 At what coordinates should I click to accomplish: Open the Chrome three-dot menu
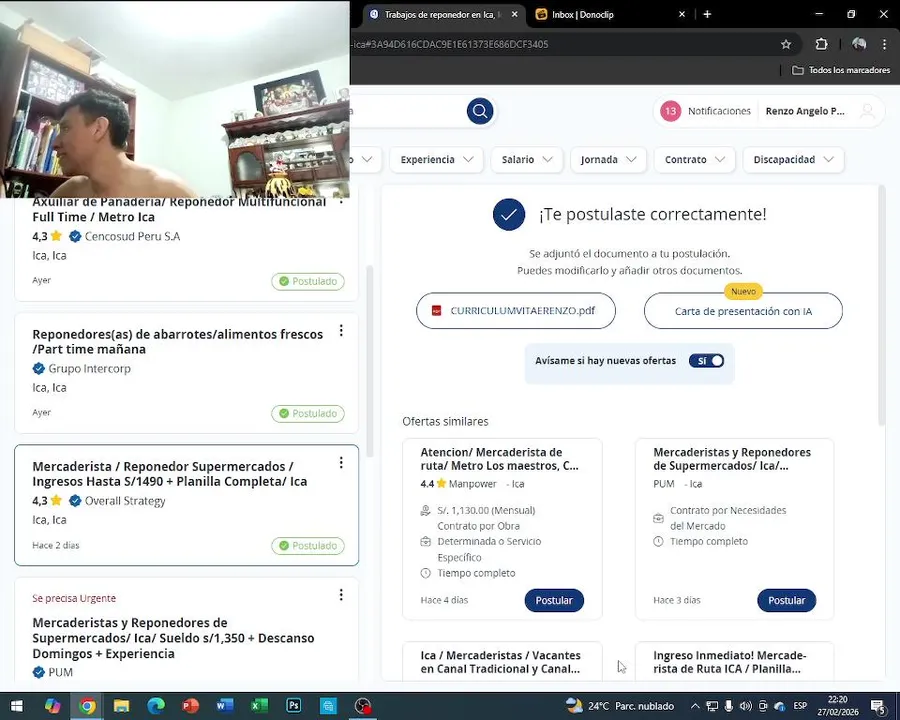coord(885,44)
